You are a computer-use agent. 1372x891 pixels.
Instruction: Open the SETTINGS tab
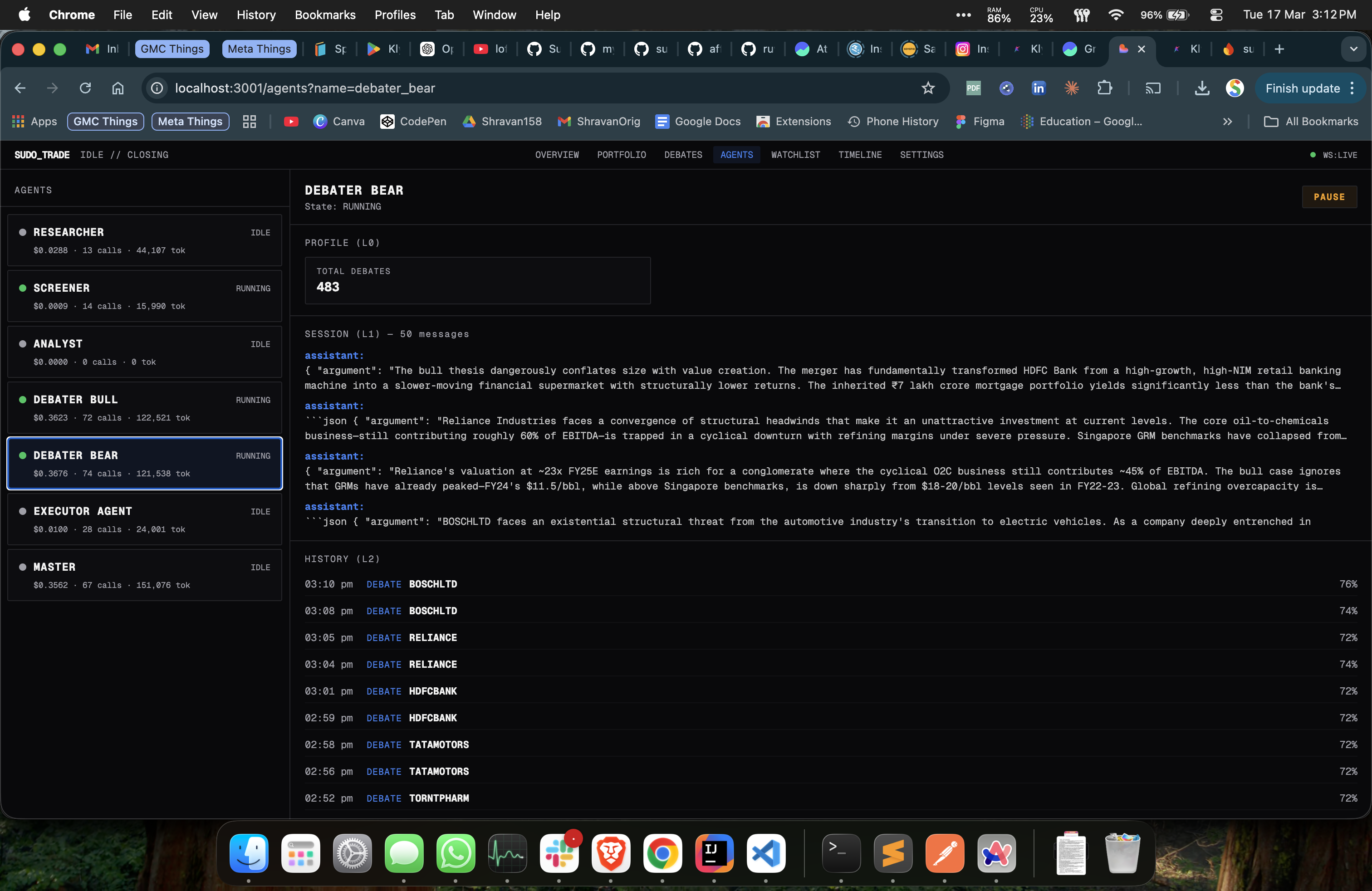click(922, 154)
